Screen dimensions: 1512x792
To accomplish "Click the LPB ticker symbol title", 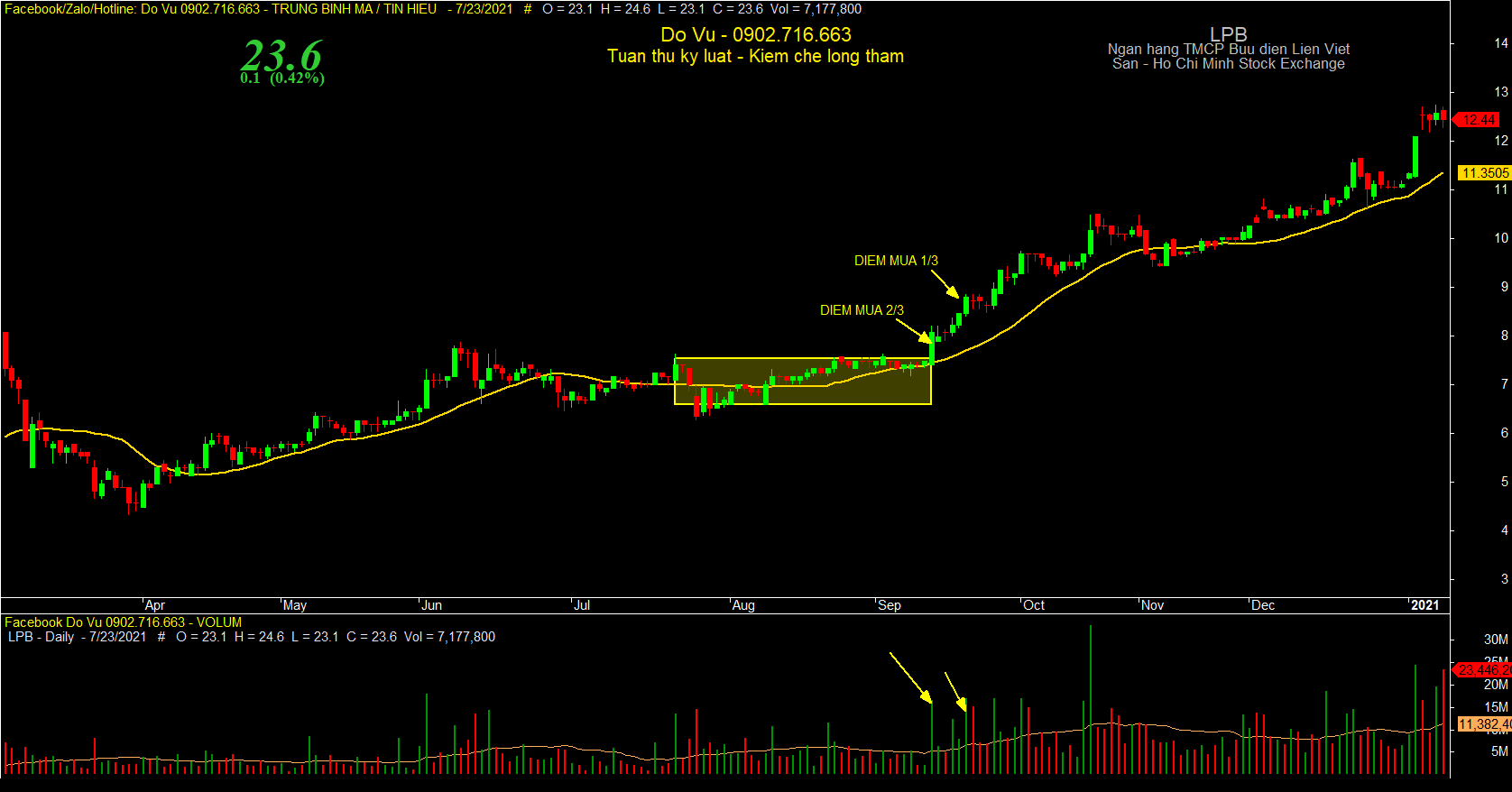I will click(x=1229, y=34).
